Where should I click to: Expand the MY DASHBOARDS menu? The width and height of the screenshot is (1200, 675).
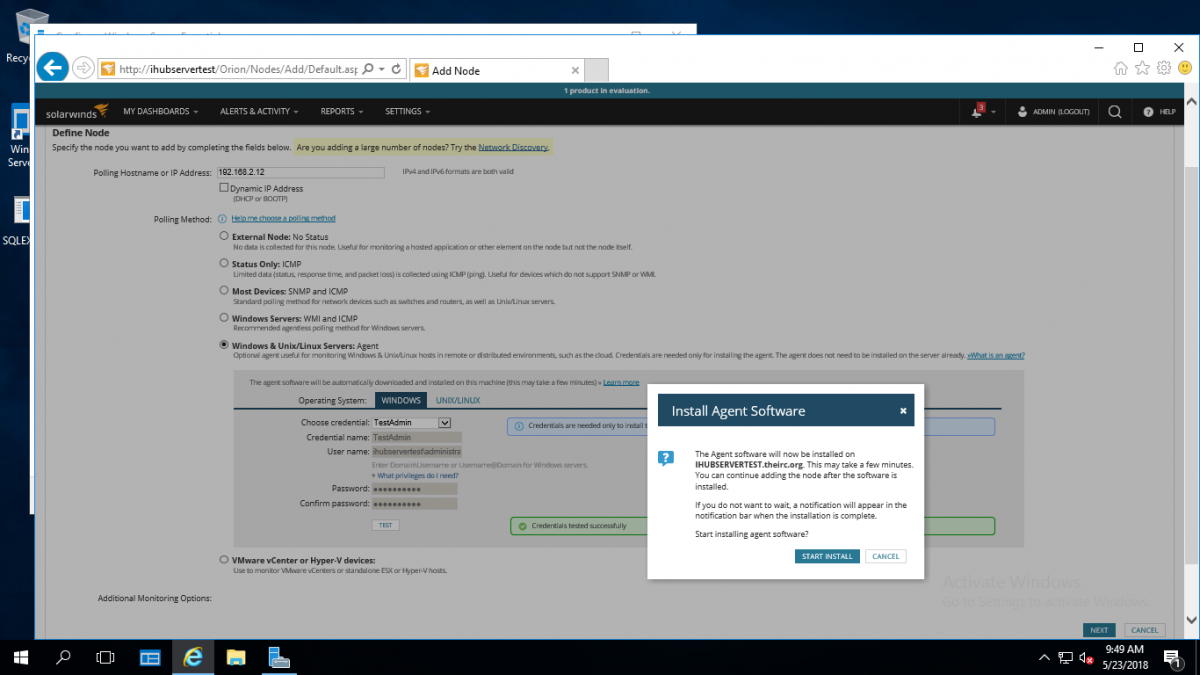(157, 111)
